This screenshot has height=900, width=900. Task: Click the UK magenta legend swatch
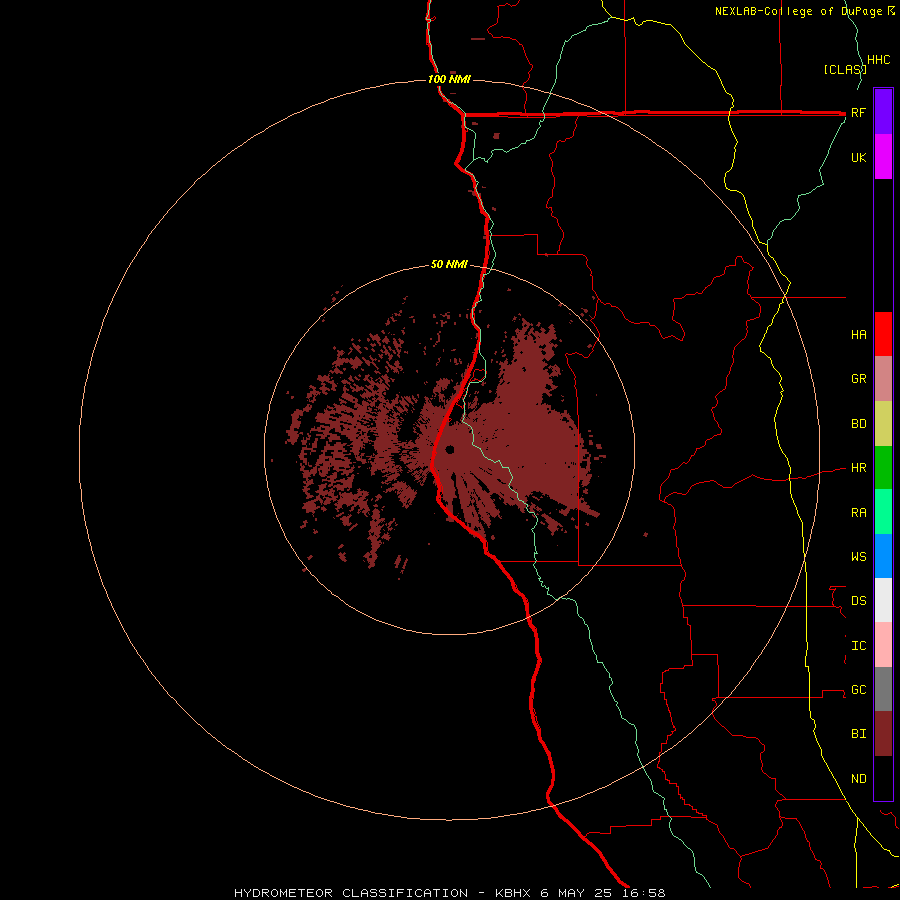click(883, 156)
